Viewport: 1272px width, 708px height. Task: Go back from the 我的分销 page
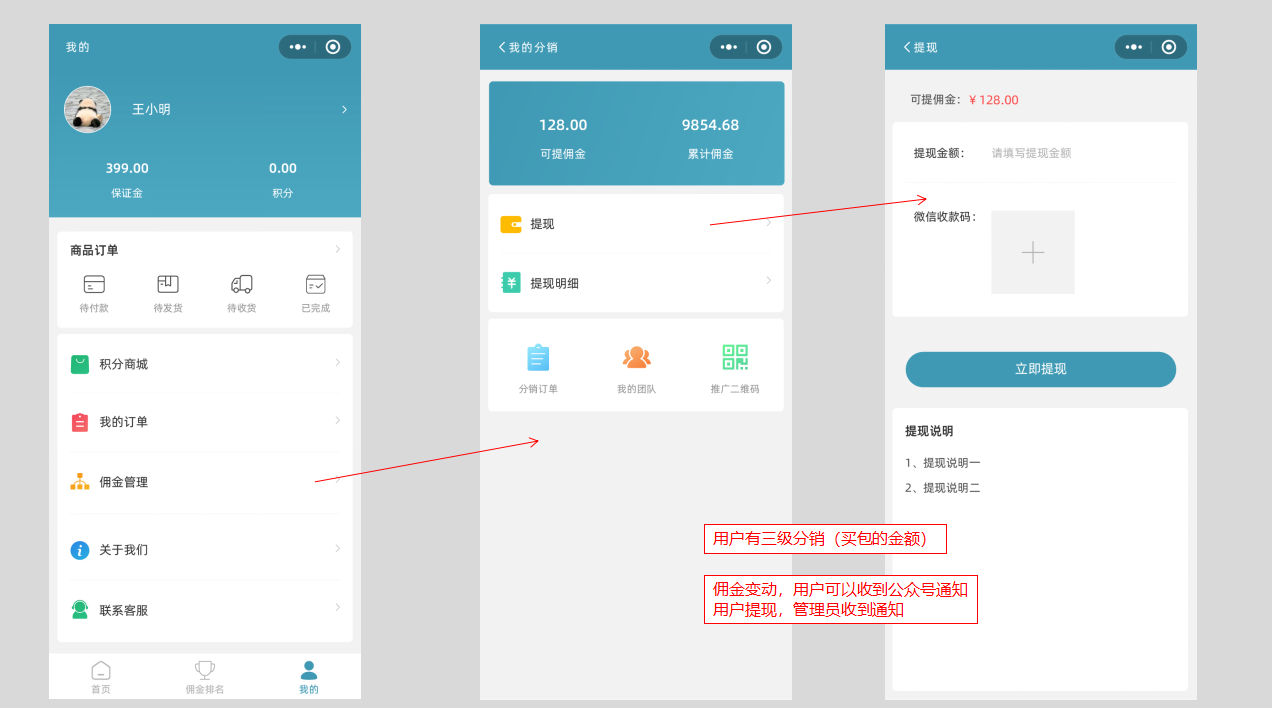pos(502,47)
